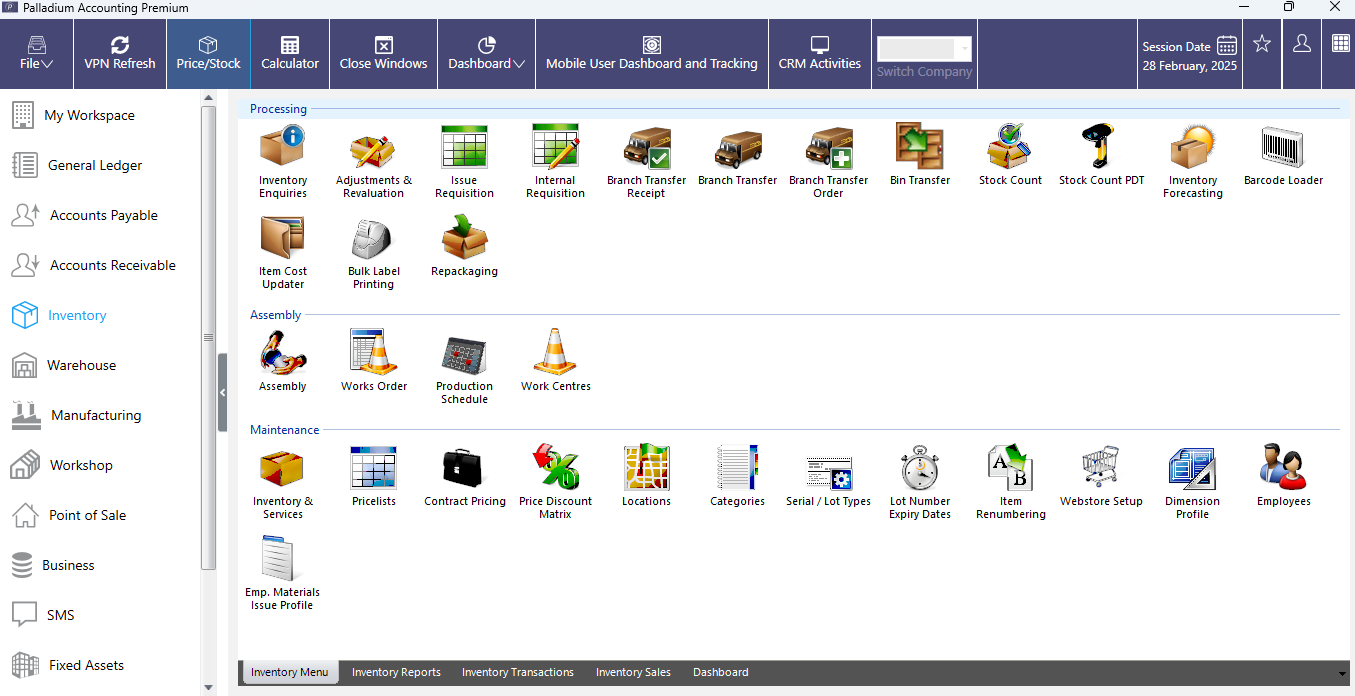
Task: Launch the Calculator
Action: click(290, 53)
